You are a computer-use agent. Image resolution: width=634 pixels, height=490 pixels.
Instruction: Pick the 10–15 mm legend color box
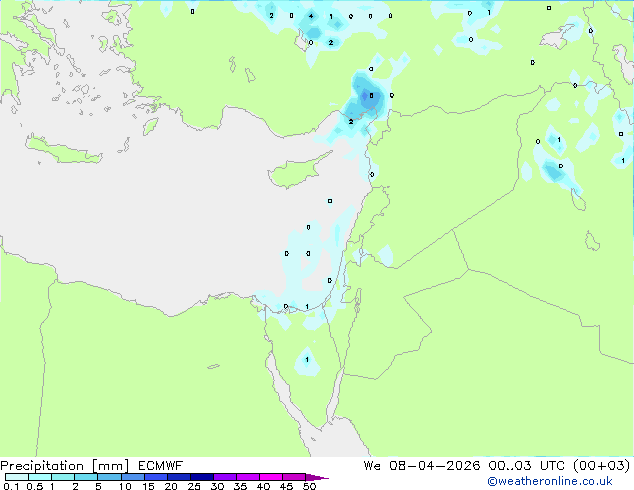coord(132,477)
